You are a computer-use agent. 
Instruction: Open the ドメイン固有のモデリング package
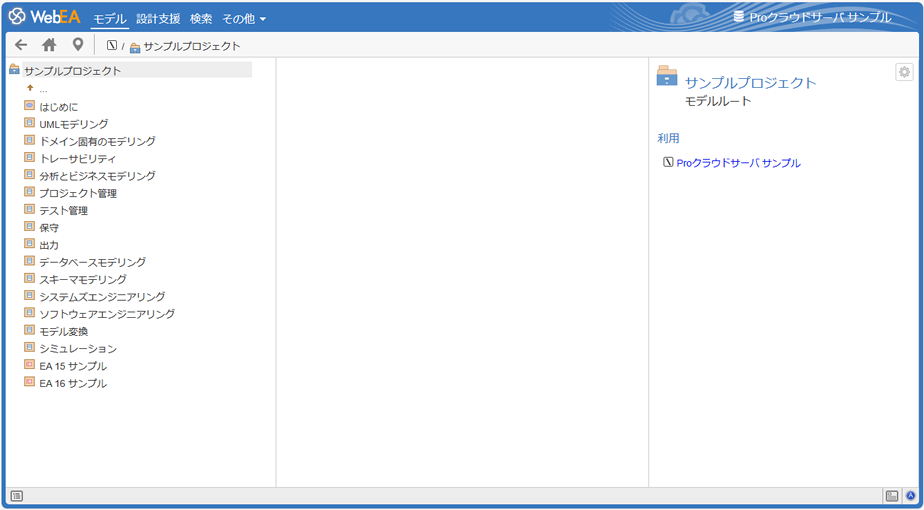point(97,141)
